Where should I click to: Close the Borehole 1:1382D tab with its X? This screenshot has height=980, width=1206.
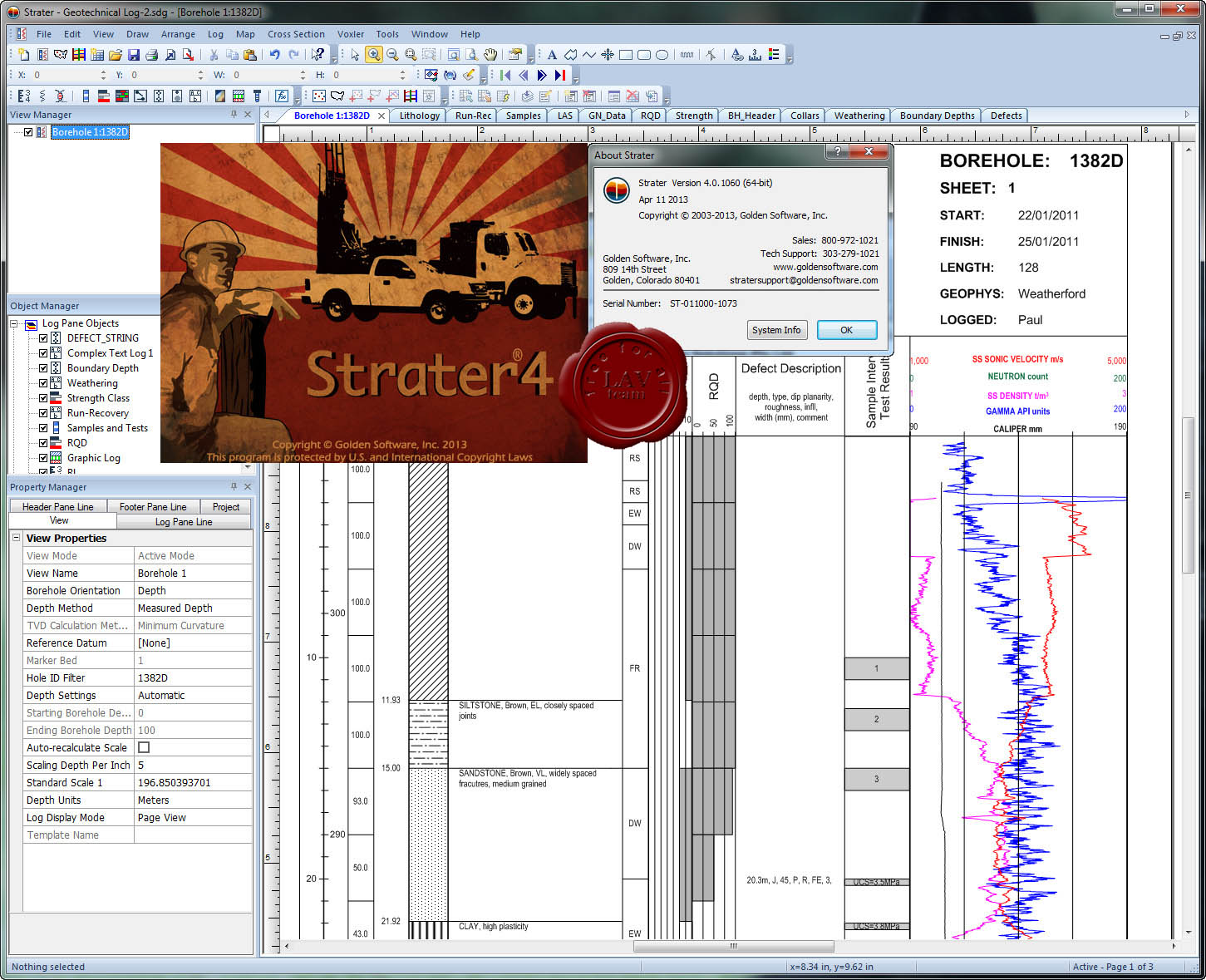point(381,116)
